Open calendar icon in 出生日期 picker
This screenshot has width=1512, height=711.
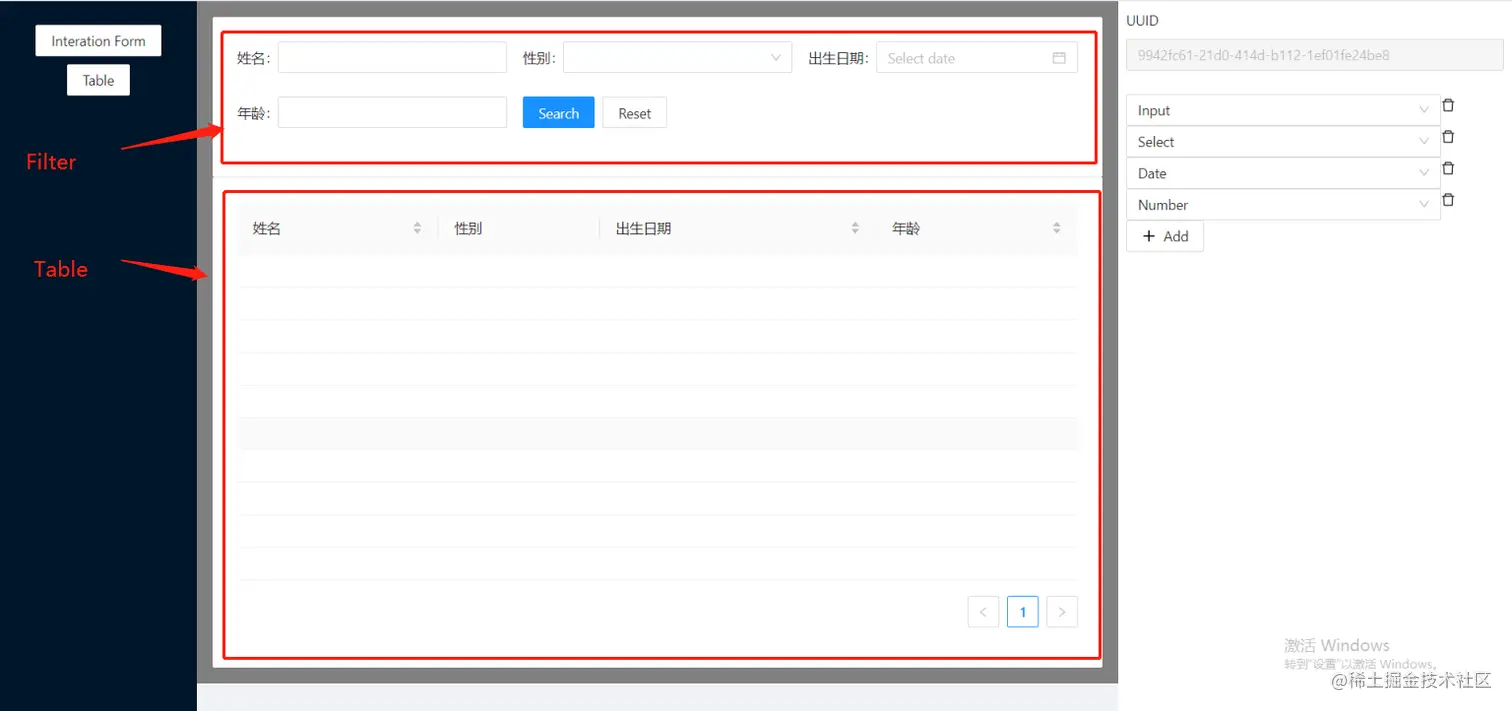(1059, 58)
